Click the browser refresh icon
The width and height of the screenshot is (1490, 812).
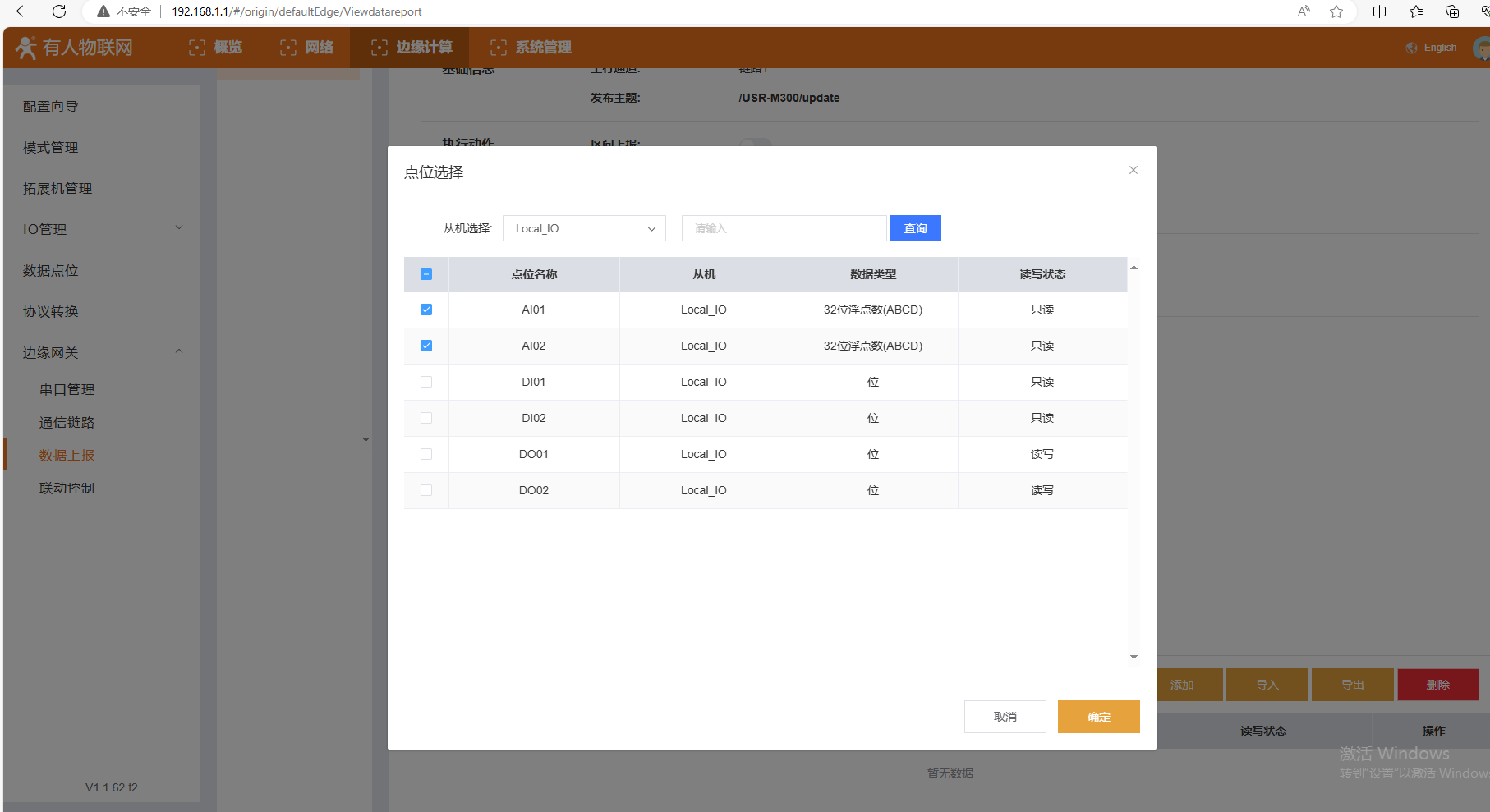(x=59, y=11)
